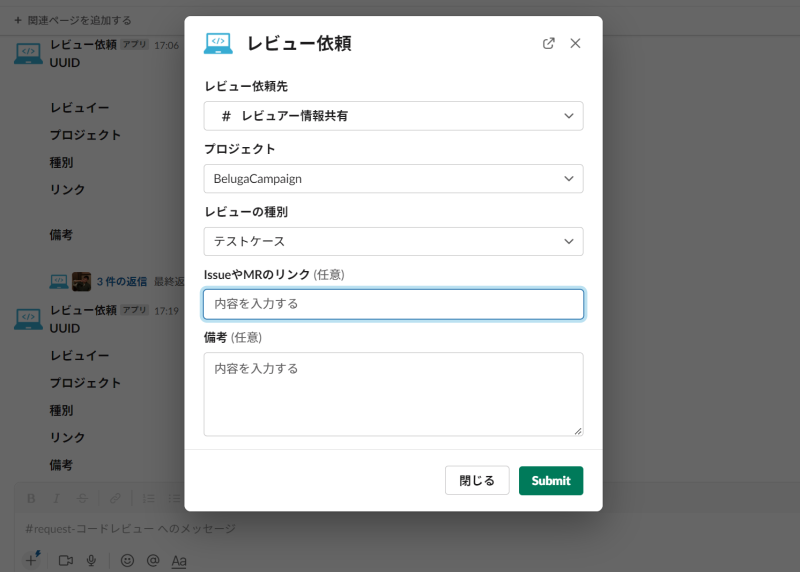The height and width of the screenshot is (572, 800).
Task: Toggle bold formatting in composer
Action: [x=31, y=498]
